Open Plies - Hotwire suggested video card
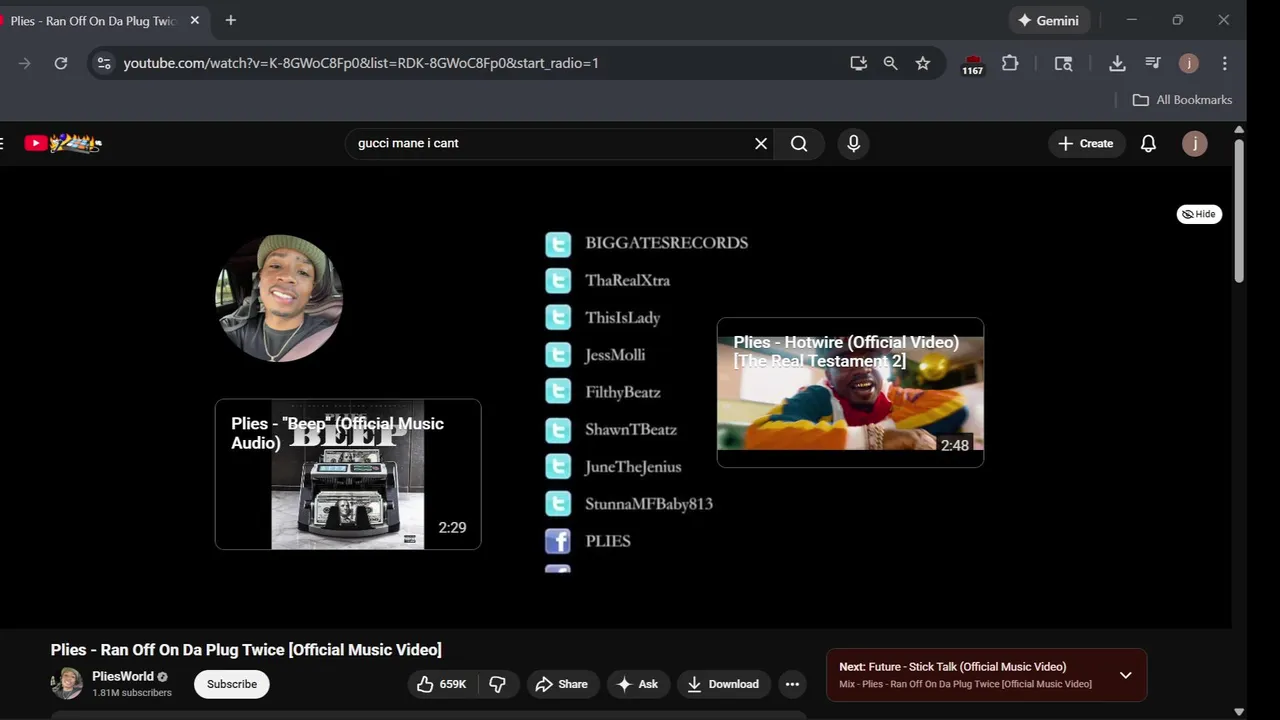The image size is (1280, 720). click(x=850, y=392)
